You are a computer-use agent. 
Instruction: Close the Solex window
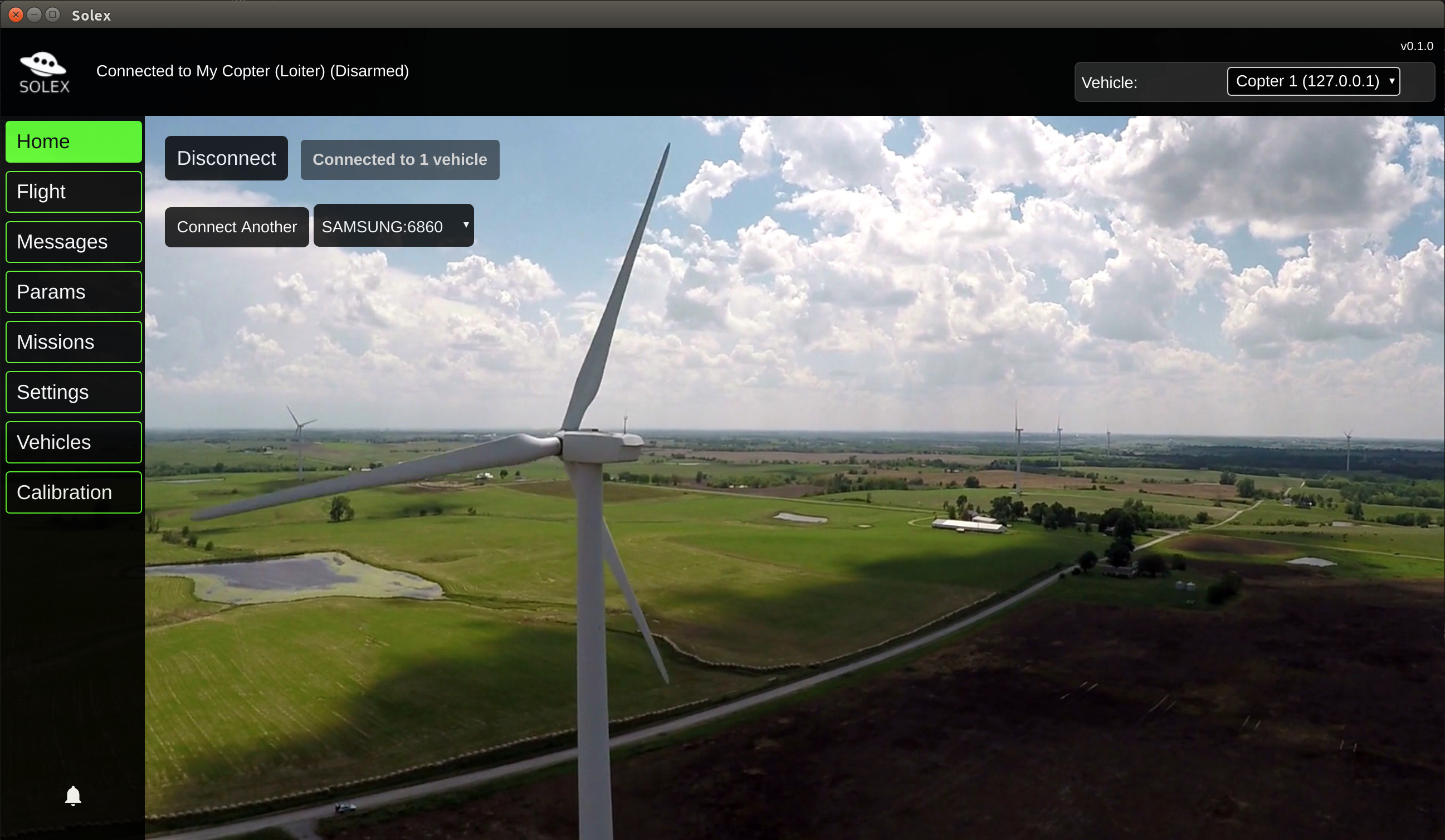click(x=16, y=15)
